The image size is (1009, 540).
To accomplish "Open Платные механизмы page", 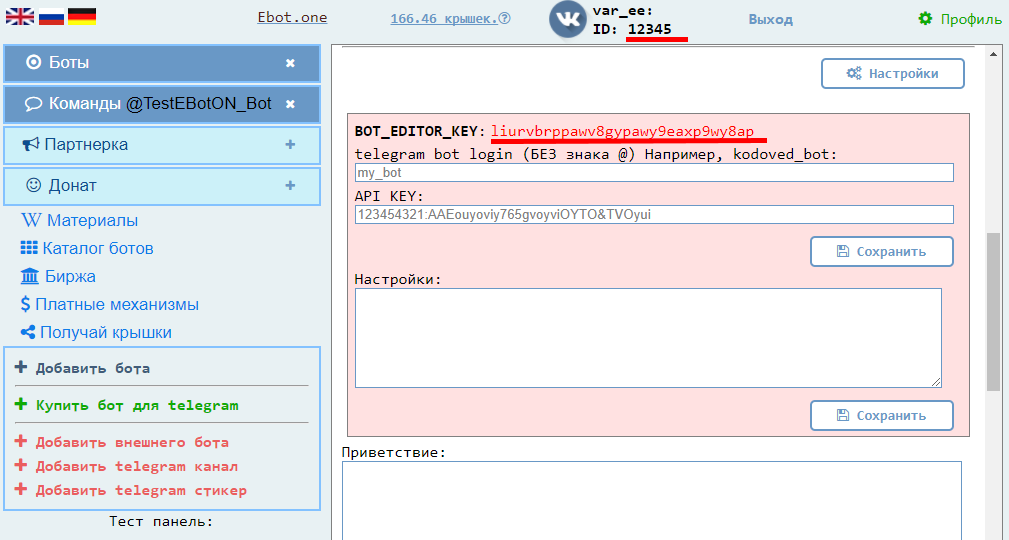I will (116, 305).
